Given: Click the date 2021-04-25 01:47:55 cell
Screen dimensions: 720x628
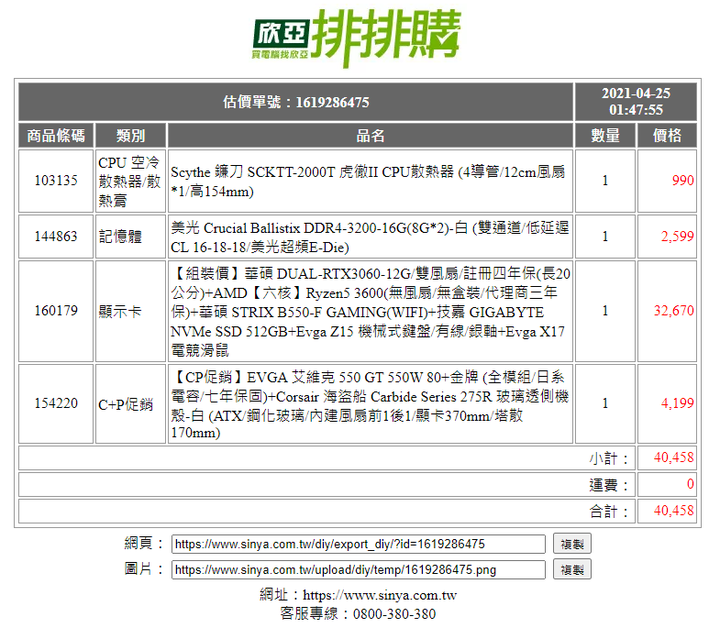Looking at the screenshot, I should [636, 102].
